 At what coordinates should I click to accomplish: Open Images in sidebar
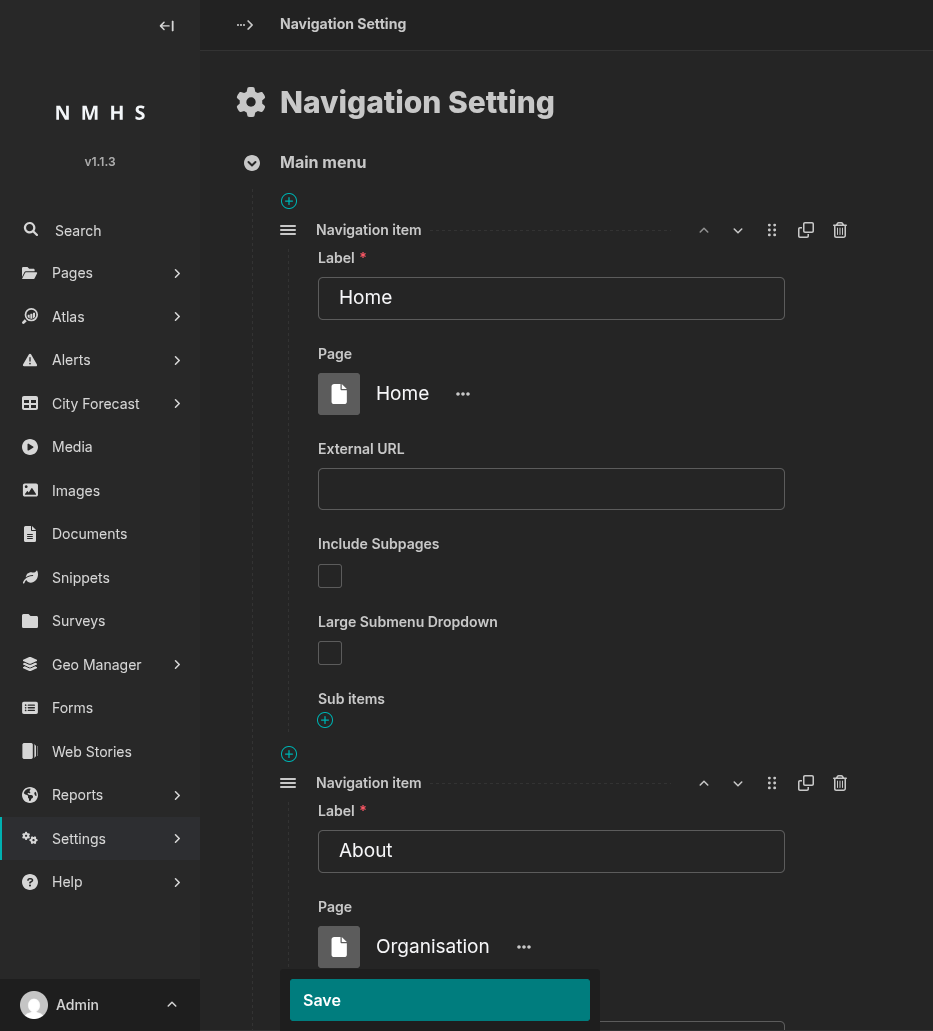coord(100,491)
